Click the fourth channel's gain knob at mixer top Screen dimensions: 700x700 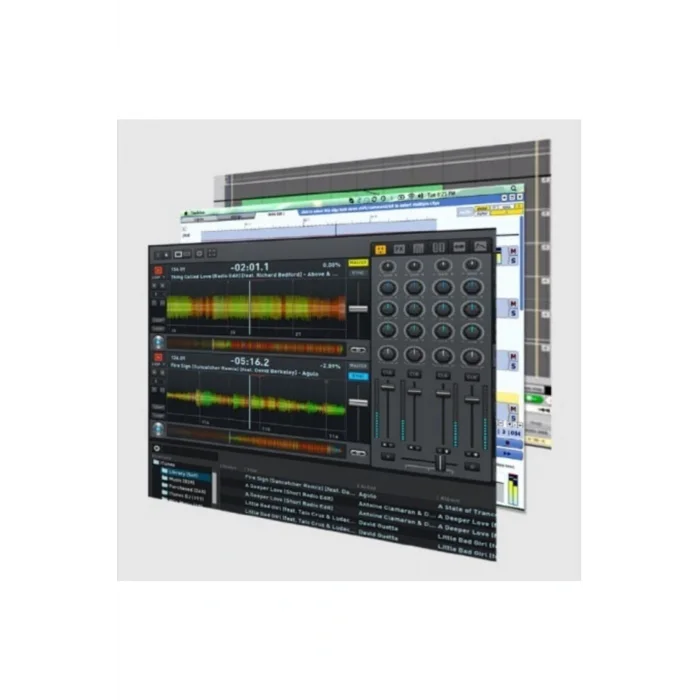[x=471, y=265]
